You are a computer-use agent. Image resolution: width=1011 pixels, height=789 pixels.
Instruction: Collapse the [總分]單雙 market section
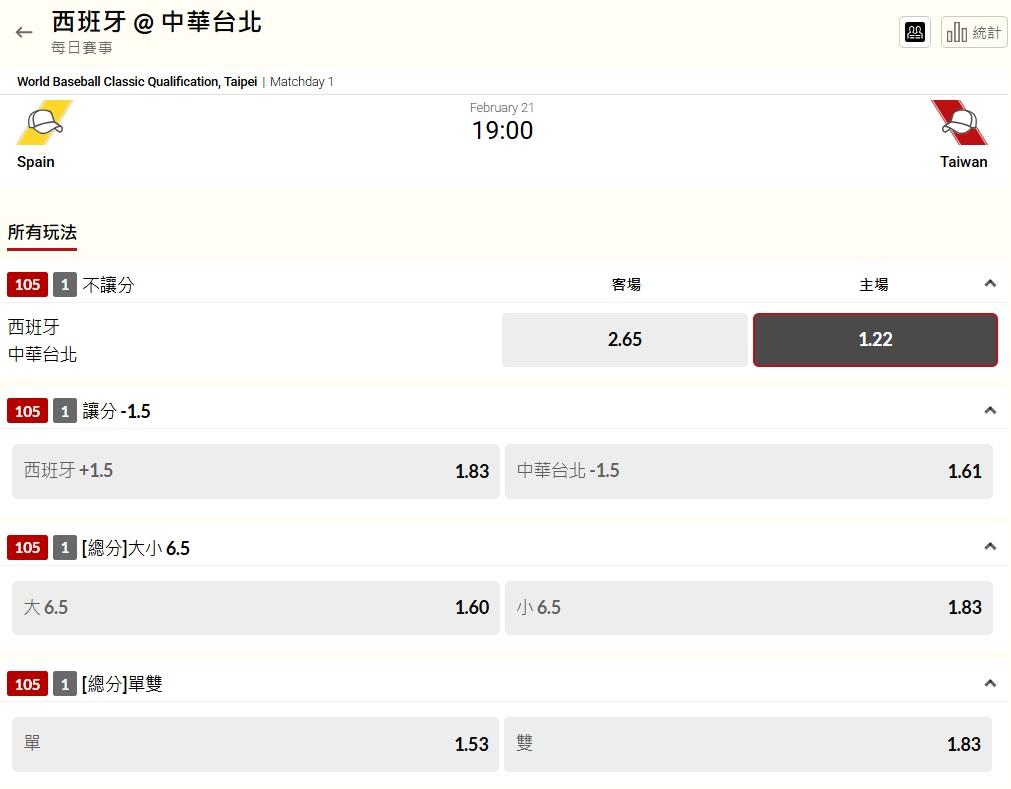click(990, 683)
